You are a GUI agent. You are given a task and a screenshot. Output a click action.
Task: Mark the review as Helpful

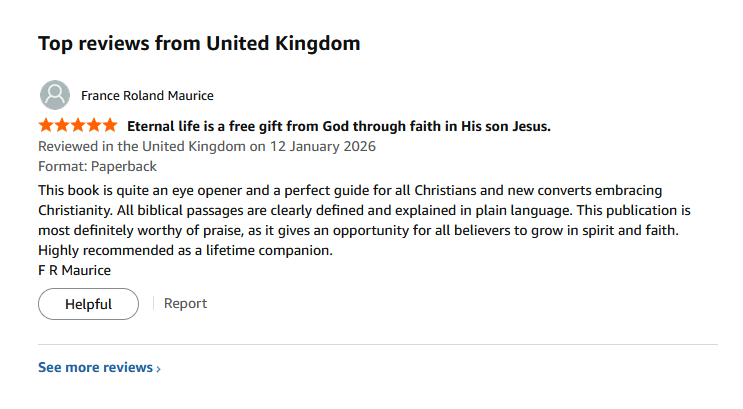88,304
